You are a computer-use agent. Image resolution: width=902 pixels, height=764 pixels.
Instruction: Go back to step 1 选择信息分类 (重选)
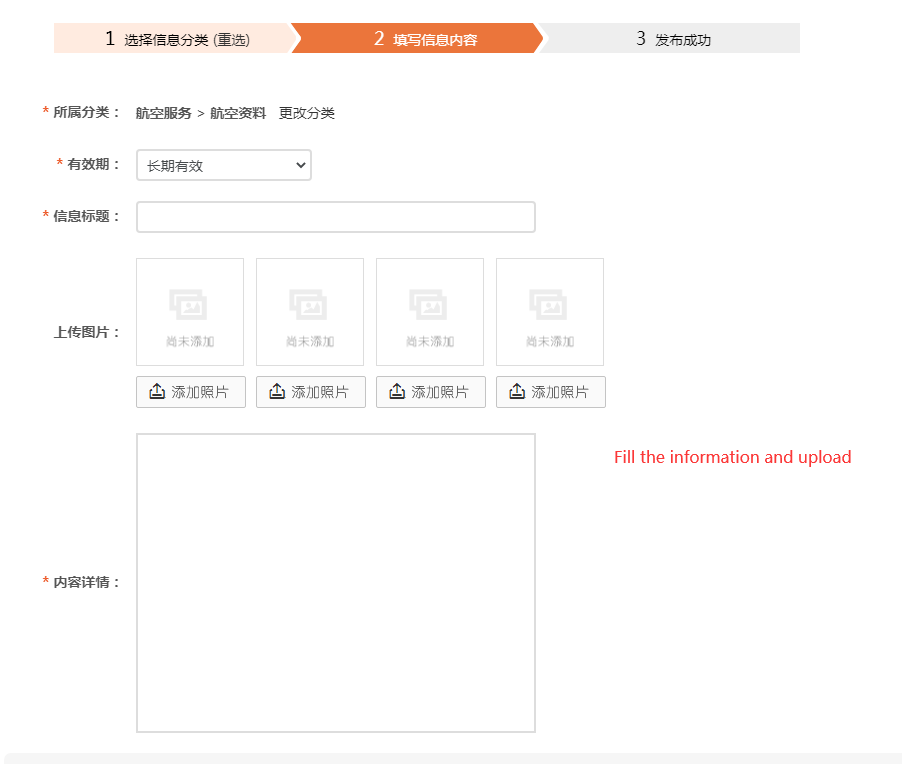pyautogui.click(x=176, y=39)
